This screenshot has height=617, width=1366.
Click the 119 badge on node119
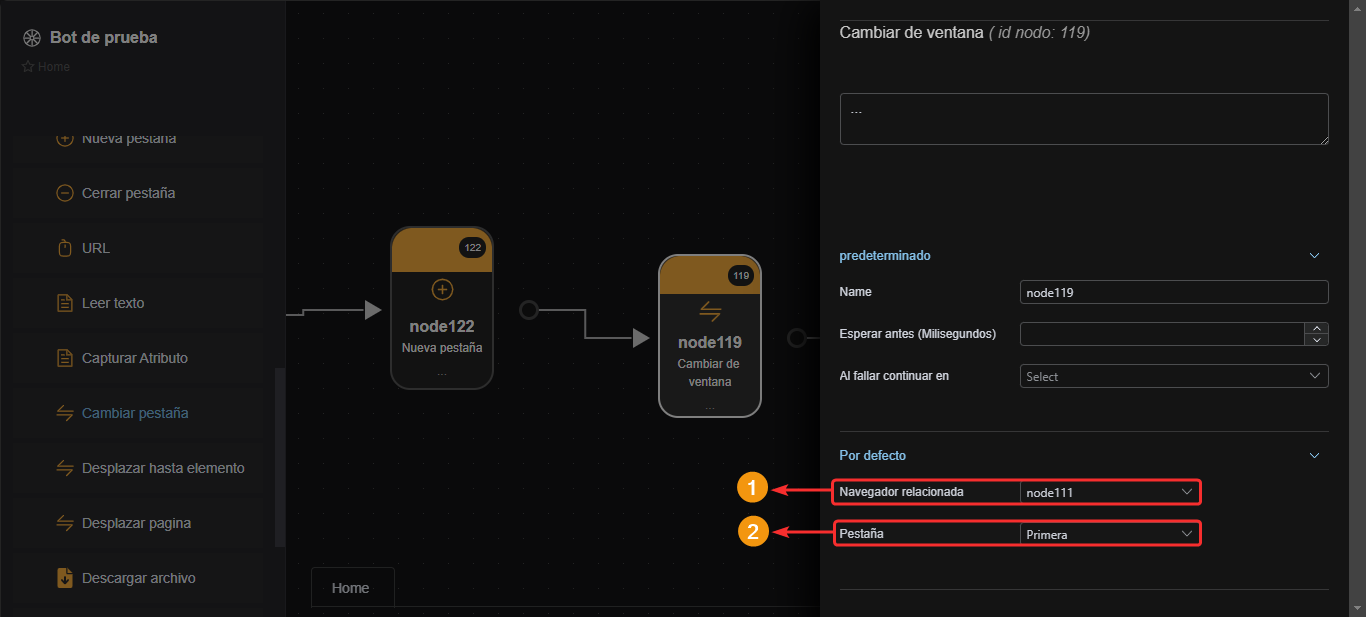coord(741,275)
